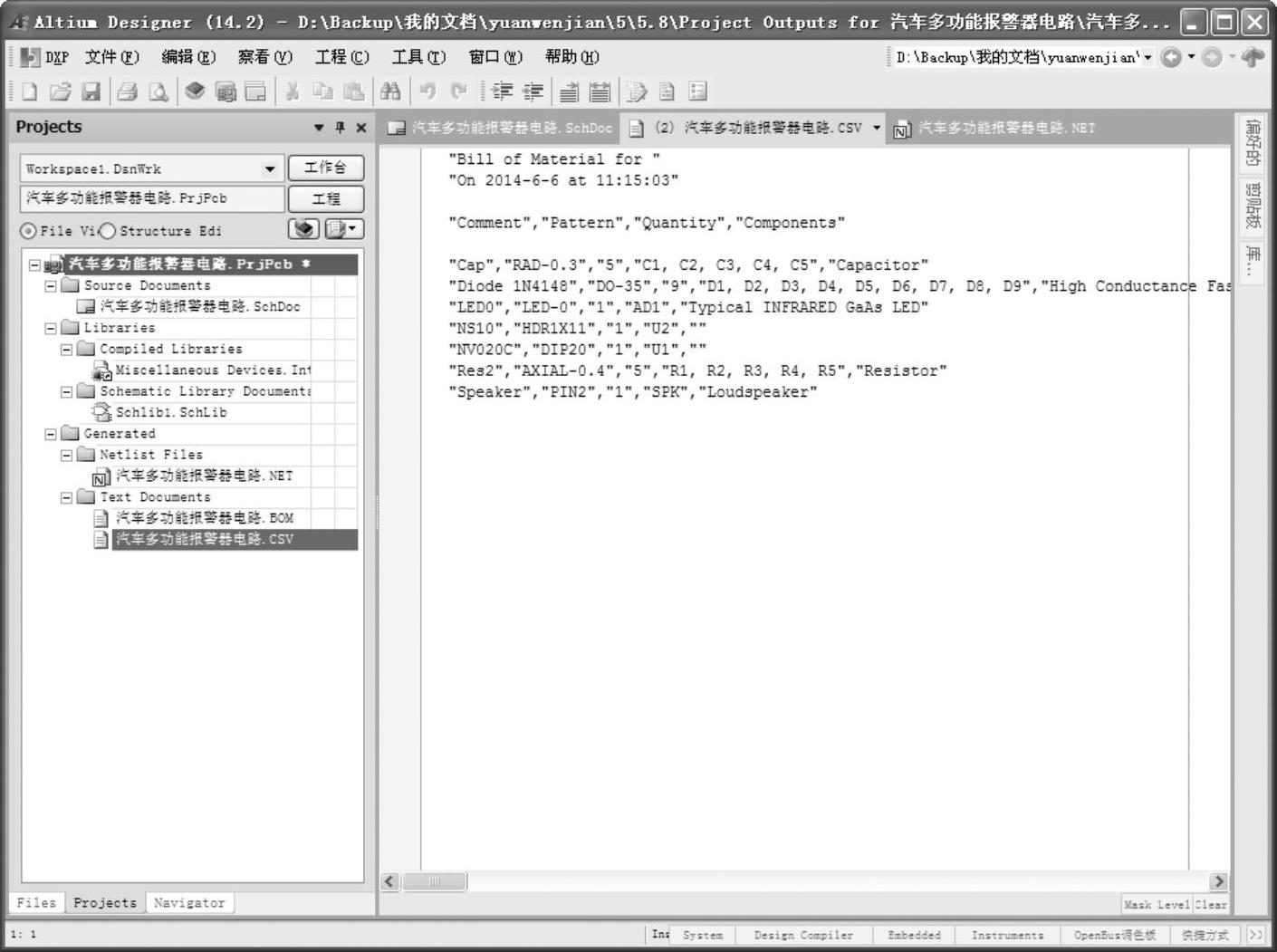Click the compile icon beside Structure Editor

click(304, 229)
